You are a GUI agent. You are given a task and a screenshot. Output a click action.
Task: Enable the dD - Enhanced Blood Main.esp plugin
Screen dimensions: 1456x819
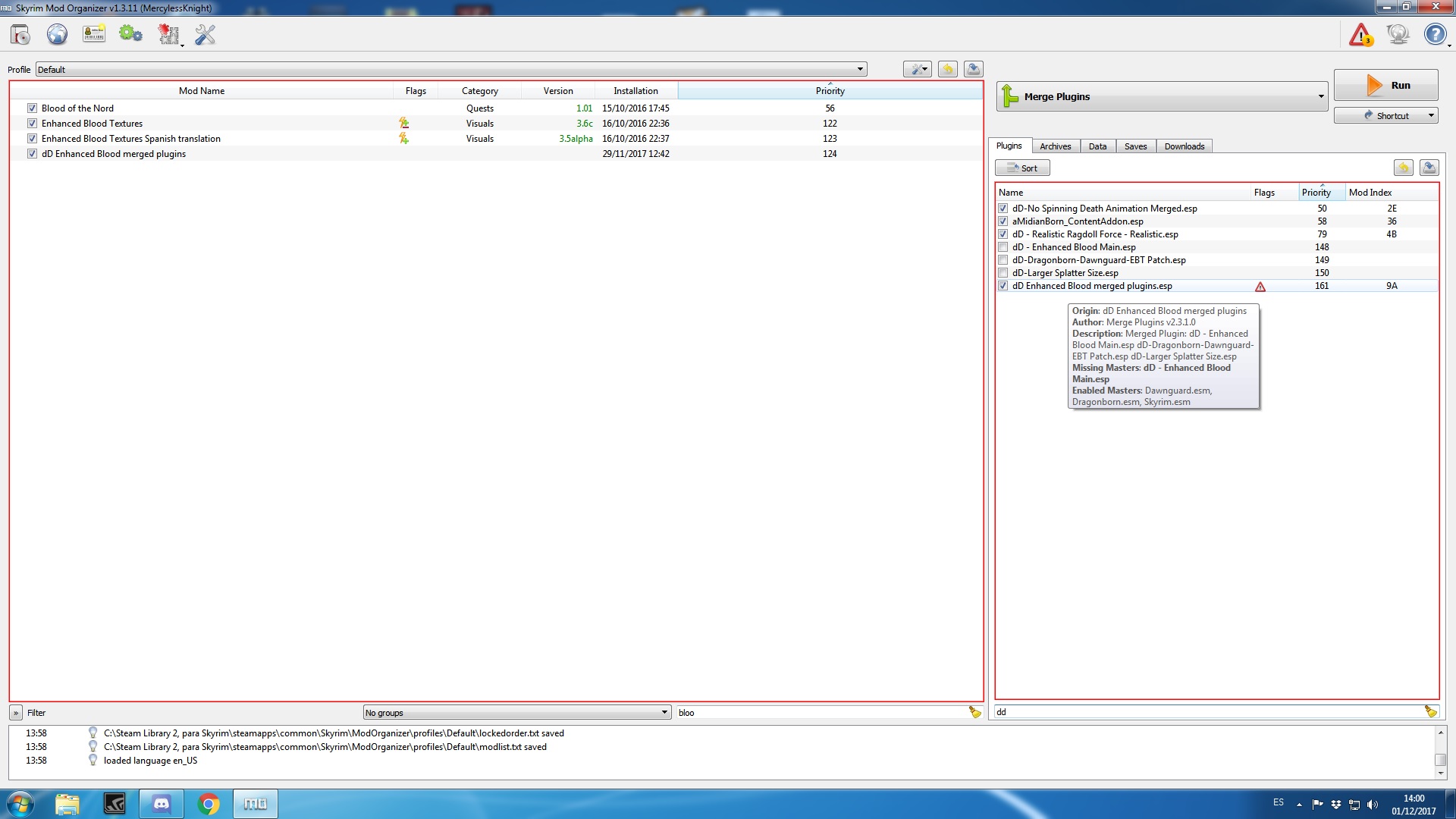coord(1003,246)
